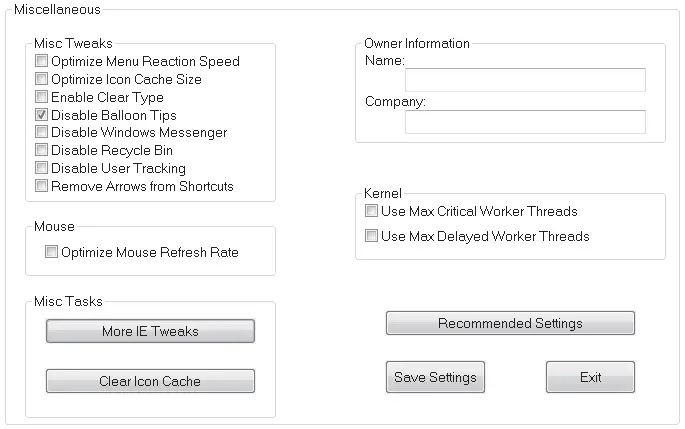Screen dimensions: 685x429
Task: Toggle Use Max Delayed Worker Threads
Action: point(372,237)
